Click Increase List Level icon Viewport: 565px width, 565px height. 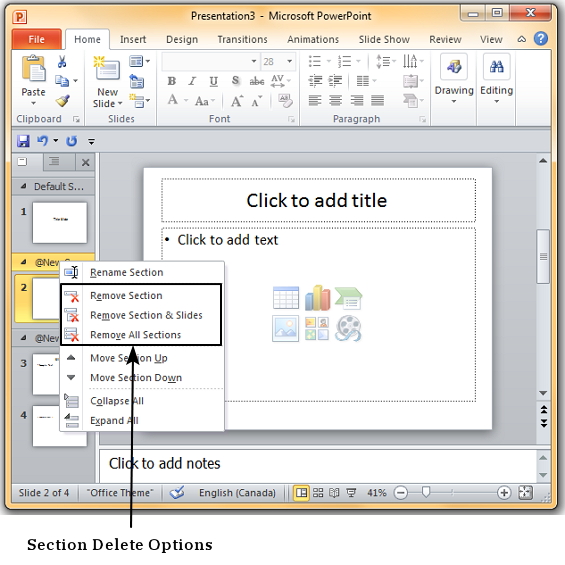point(335,81)
